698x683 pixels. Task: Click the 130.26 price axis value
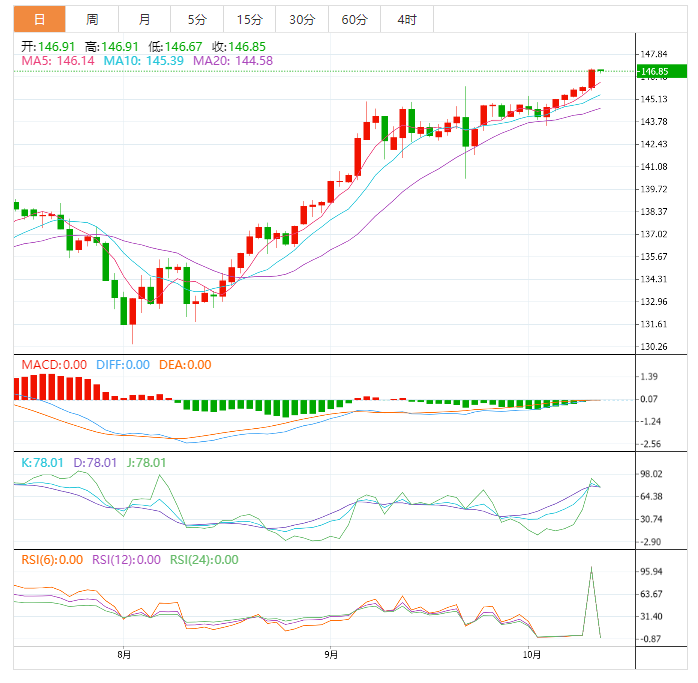(x=654, y=346)
